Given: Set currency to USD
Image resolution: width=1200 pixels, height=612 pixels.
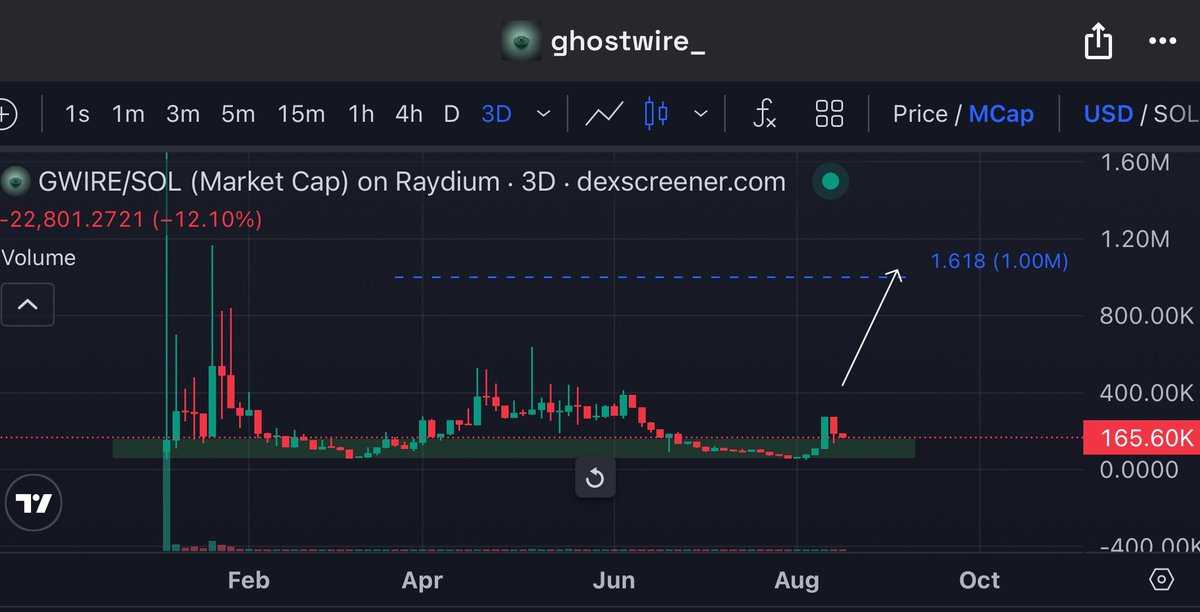Looking at the screenshot, I should point(1108,114).
